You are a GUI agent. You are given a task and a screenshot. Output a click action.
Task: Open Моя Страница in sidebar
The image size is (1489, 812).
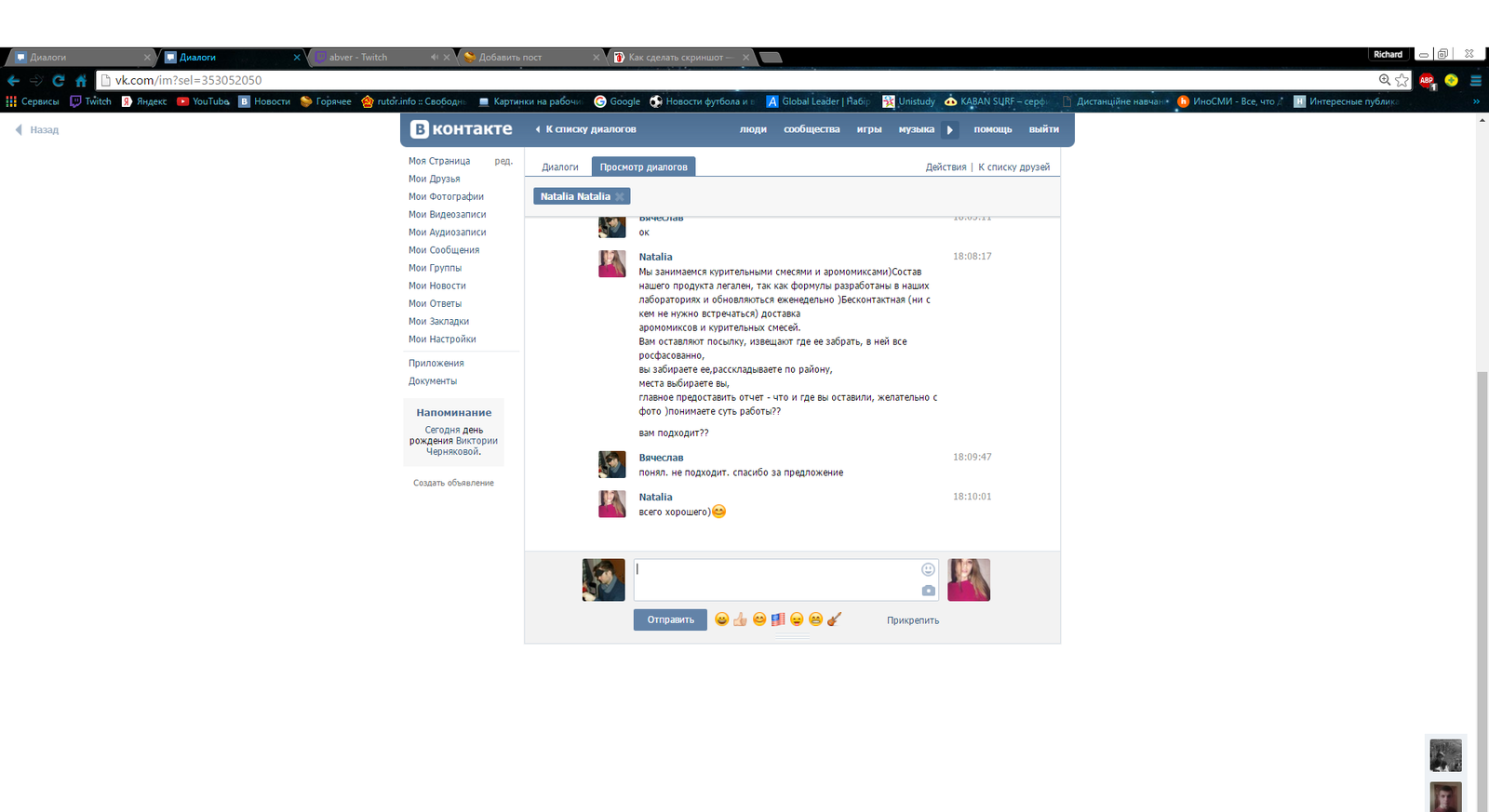439,161
